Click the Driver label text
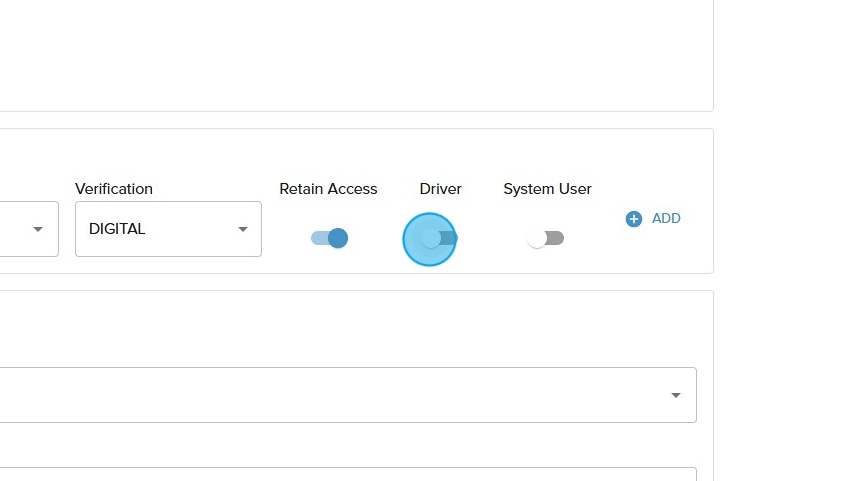 tap(440, 189)
